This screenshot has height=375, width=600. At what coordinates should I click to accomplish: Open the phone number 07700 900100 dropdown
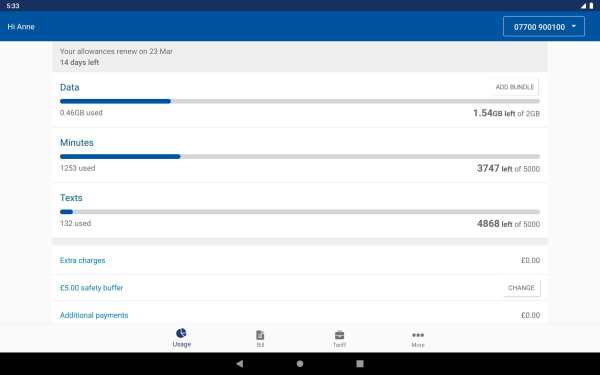pyautogui.click(x=544, y=27)
